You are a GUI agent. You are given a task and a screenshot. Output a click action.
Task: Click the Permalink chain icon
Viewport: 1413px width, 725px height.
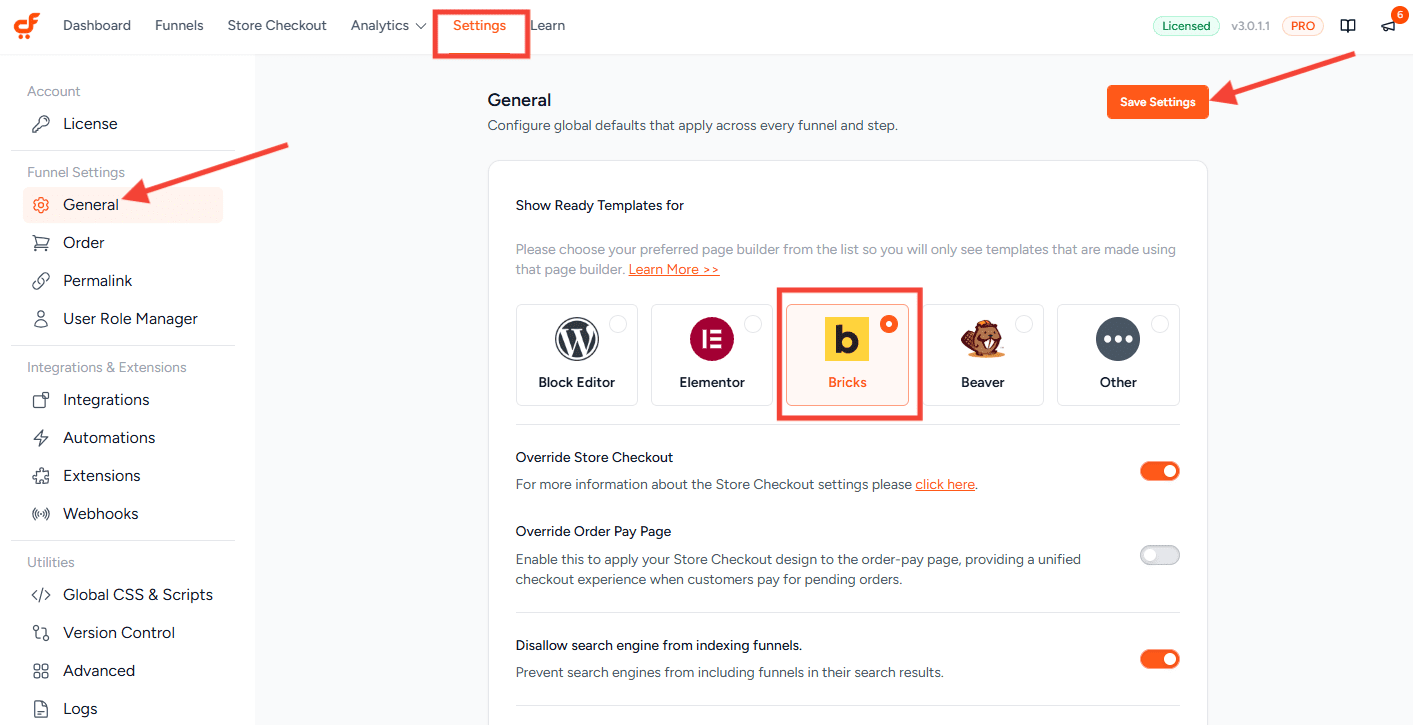pyautogui.click(x=41, y=281)
